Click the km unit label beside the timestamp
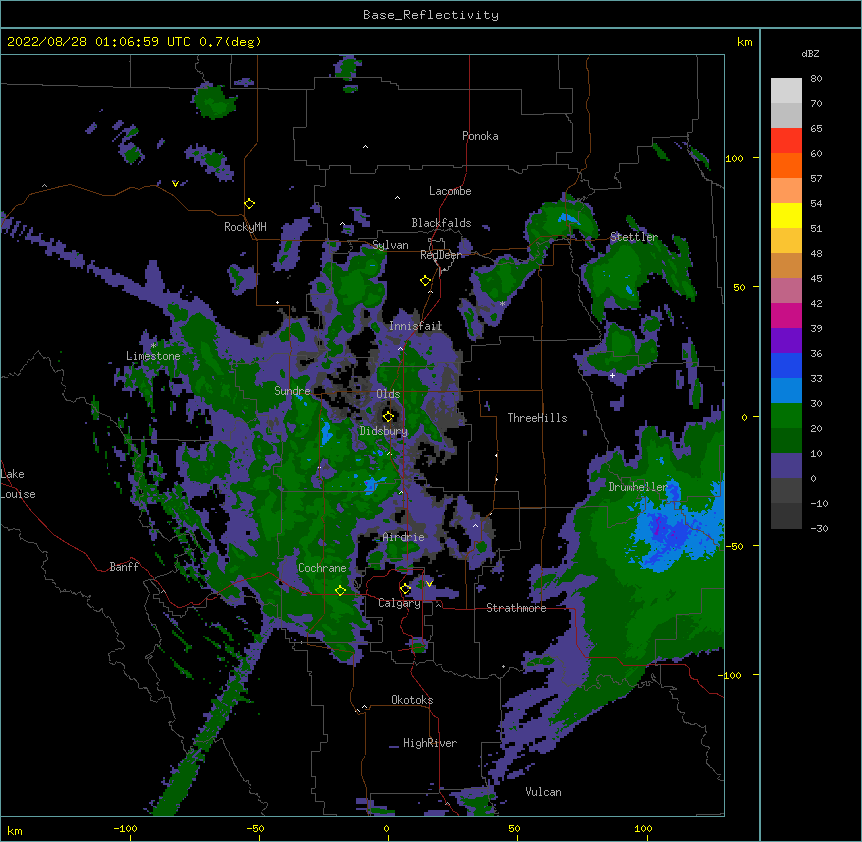The width and height of the screenshot is (862, 842). point(744,42)
